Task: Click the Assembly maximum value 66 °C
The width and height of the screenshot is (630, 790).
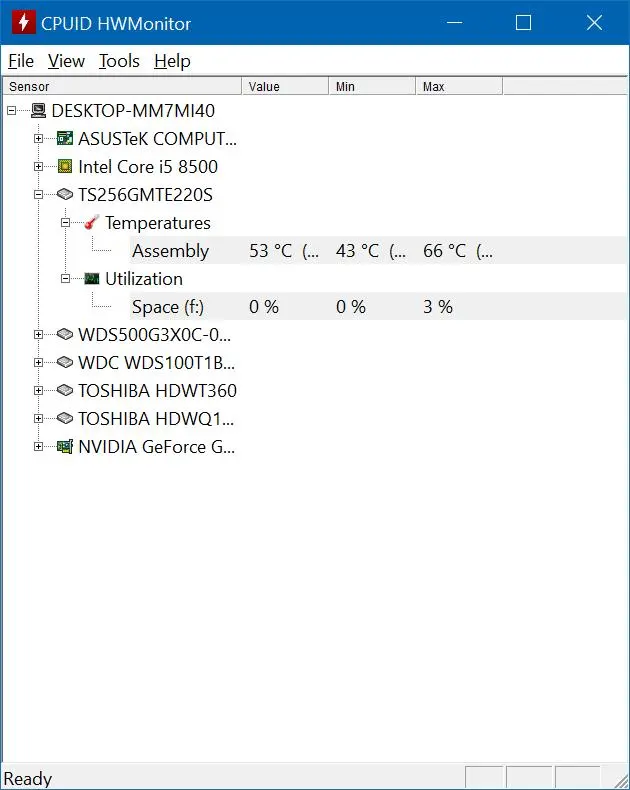Action: (458, 250)
